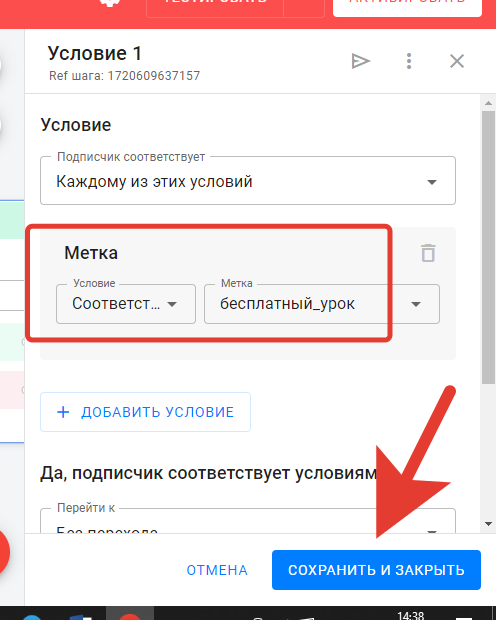Open the Соответст... condition dropdown

click(x=126, y=304)
